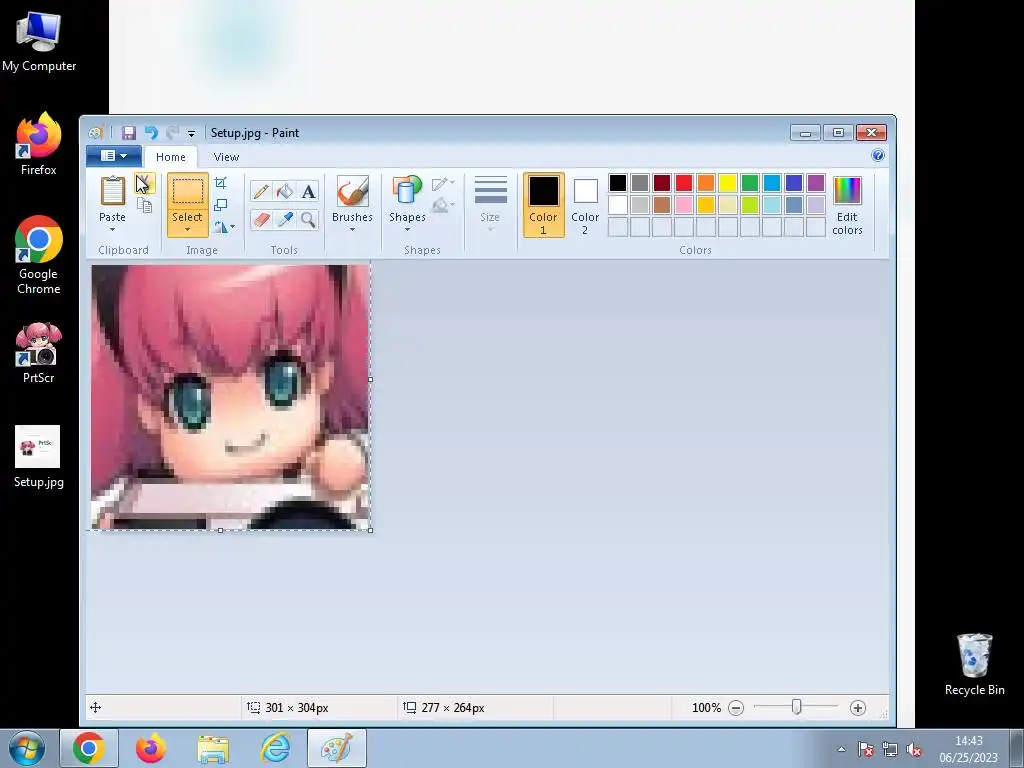Open the Shapes dropdown arrow
Screen dimensions: 1024x768
(x=407, y=230)
